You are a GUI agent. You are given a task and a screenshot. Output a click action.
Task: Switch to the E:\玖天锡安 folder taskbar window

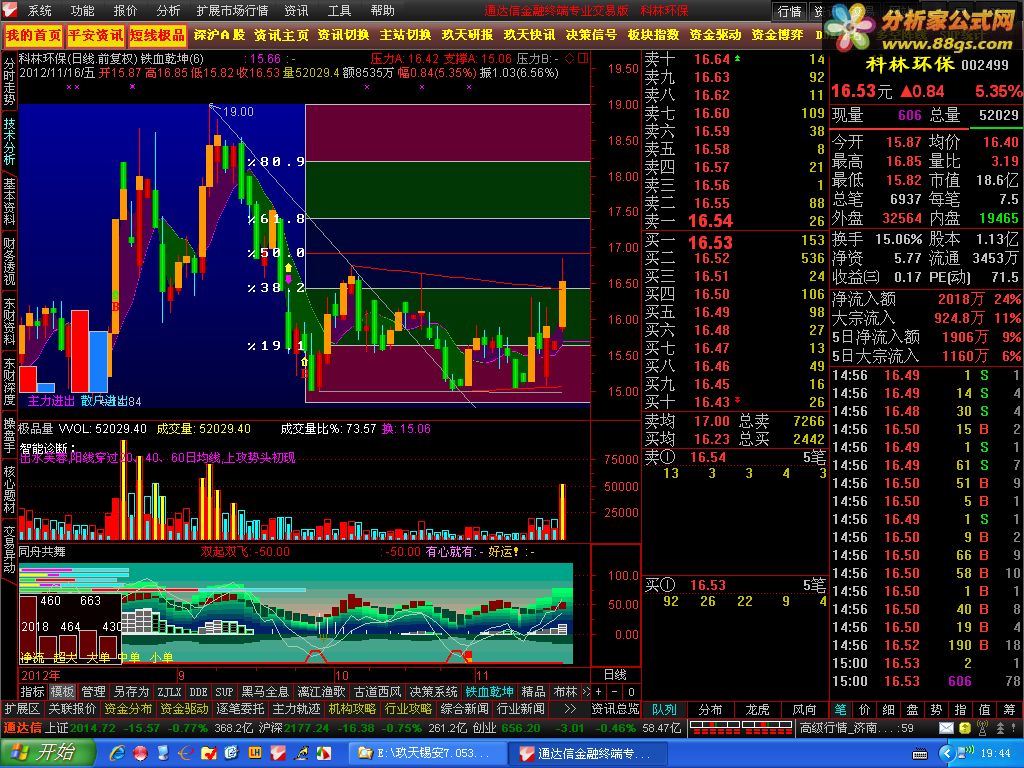tap(428, 754)
